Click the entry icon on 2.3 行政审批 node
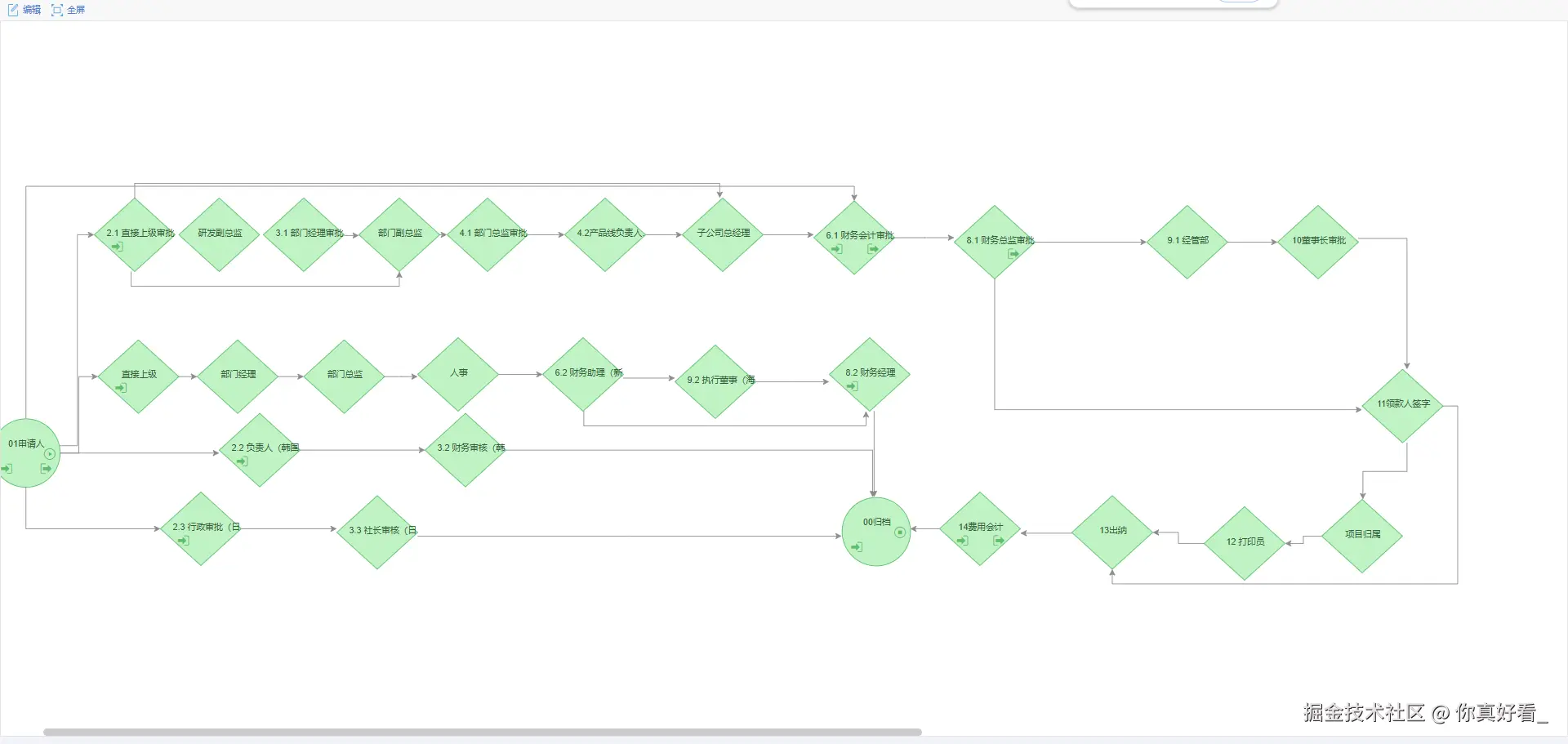Viewport: 1568px width, 744px height. pos(184,541)
